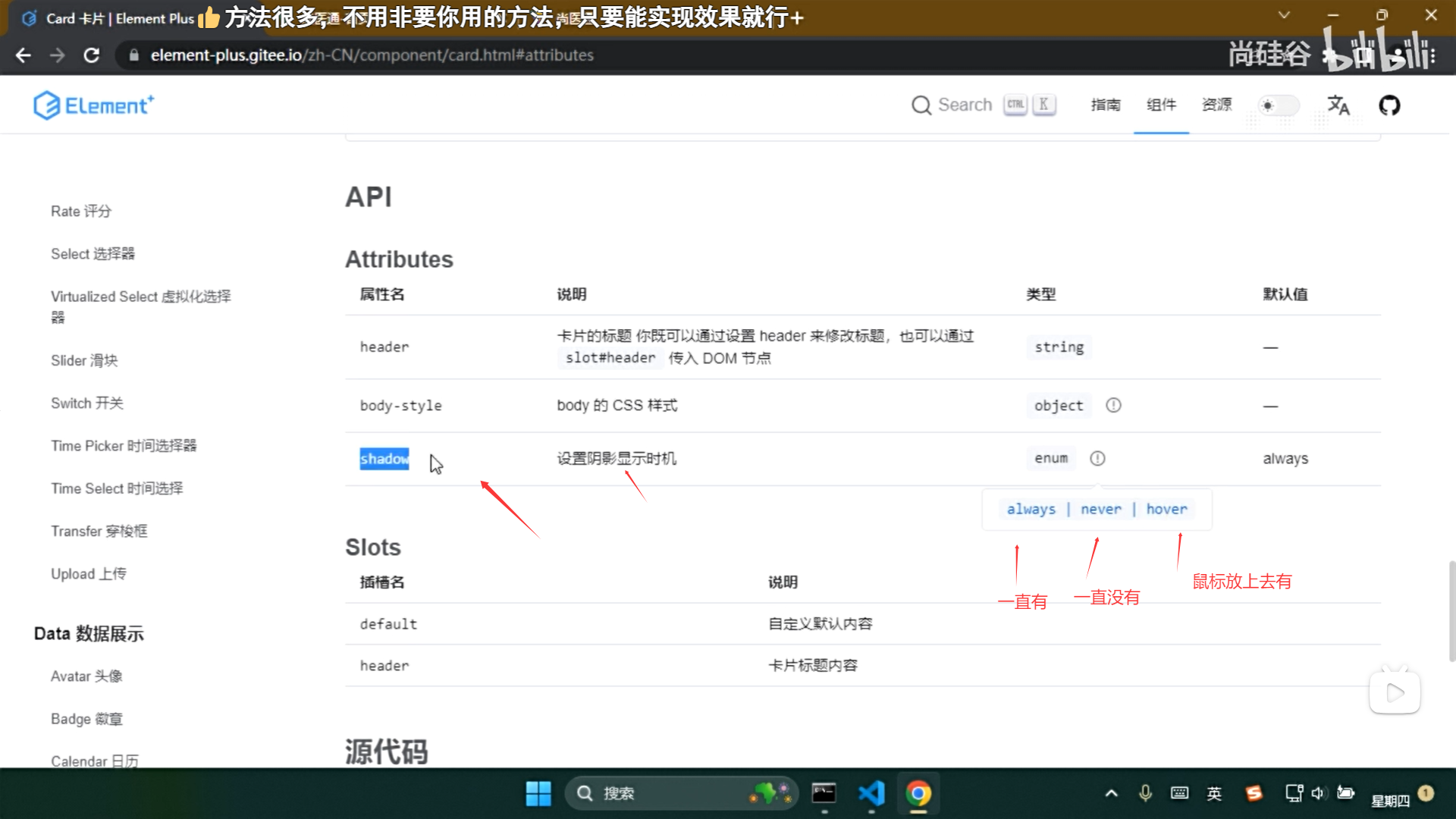Image resolution: width=1456 pixels, height=819 pixels.
Task: Open the language switcher icon
Action: [x=1339, y=105]
